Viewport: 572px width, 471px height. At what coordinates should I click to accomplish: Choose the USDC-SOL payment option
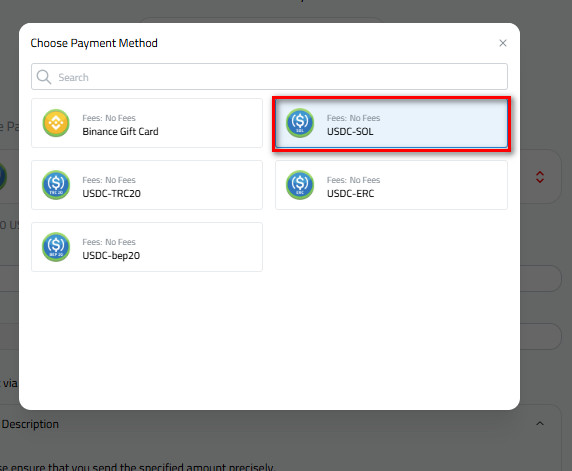(391, 123)
